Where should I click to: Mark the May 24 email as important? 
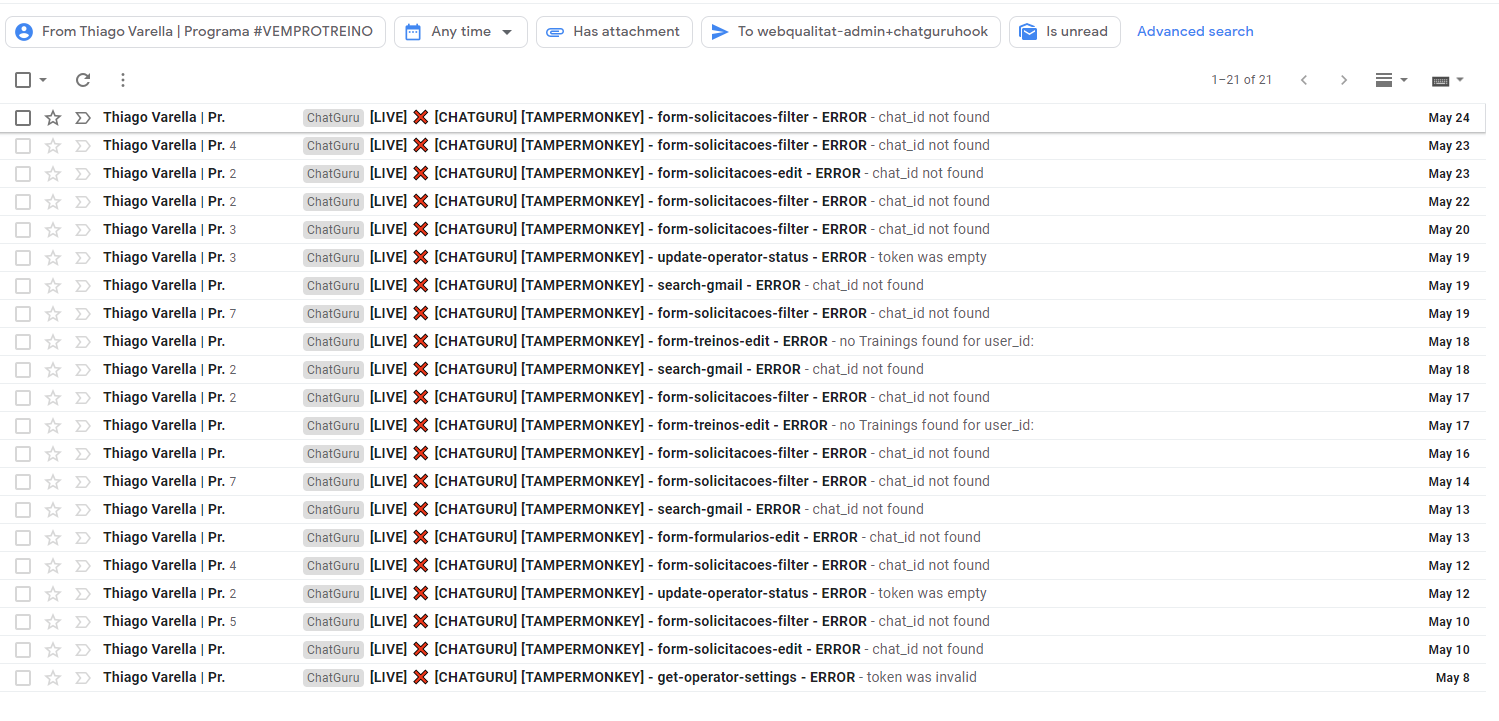[x=83, y=118]
